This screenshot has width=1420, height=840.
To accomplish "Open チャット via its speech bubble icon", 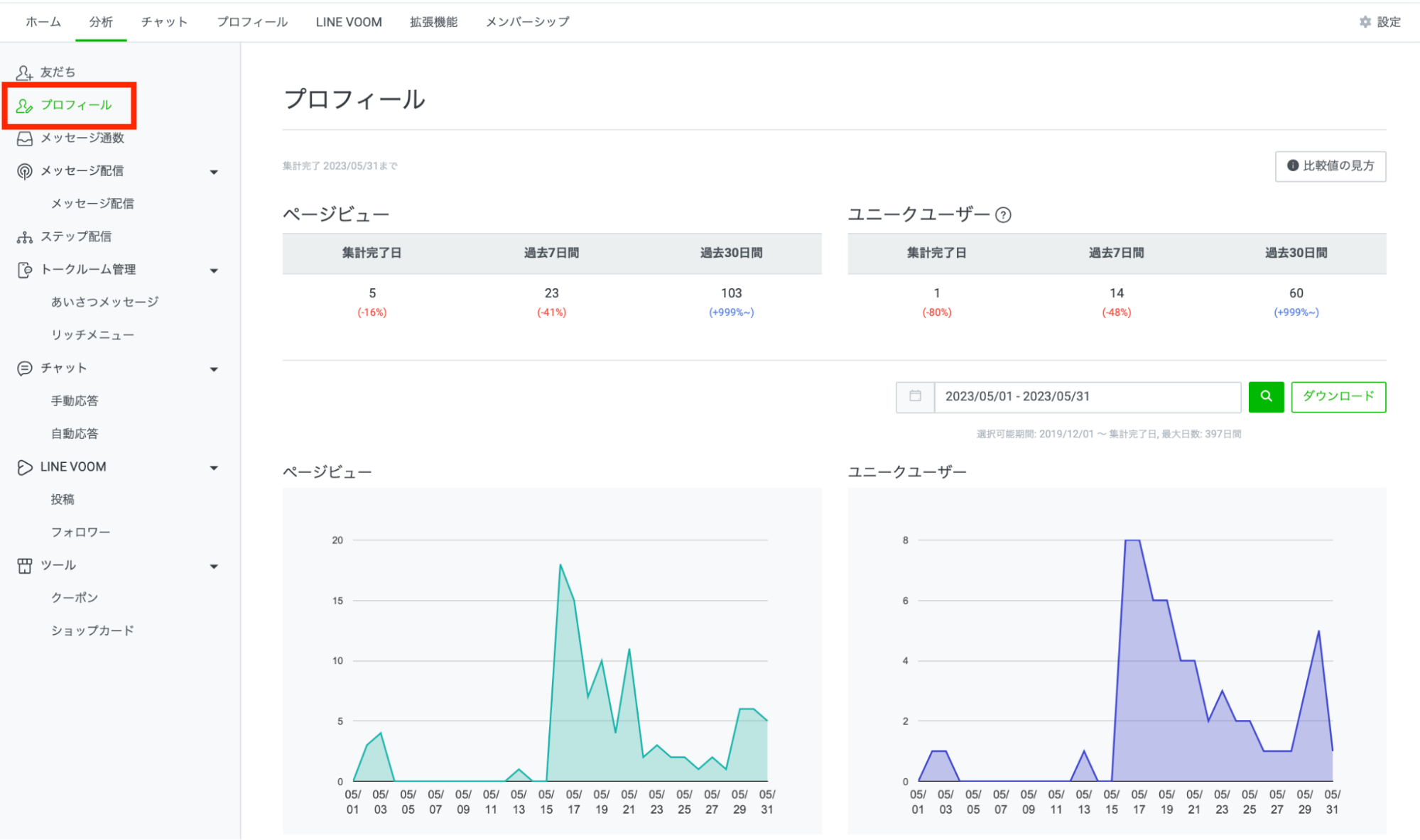I will (x=24, y=368).
